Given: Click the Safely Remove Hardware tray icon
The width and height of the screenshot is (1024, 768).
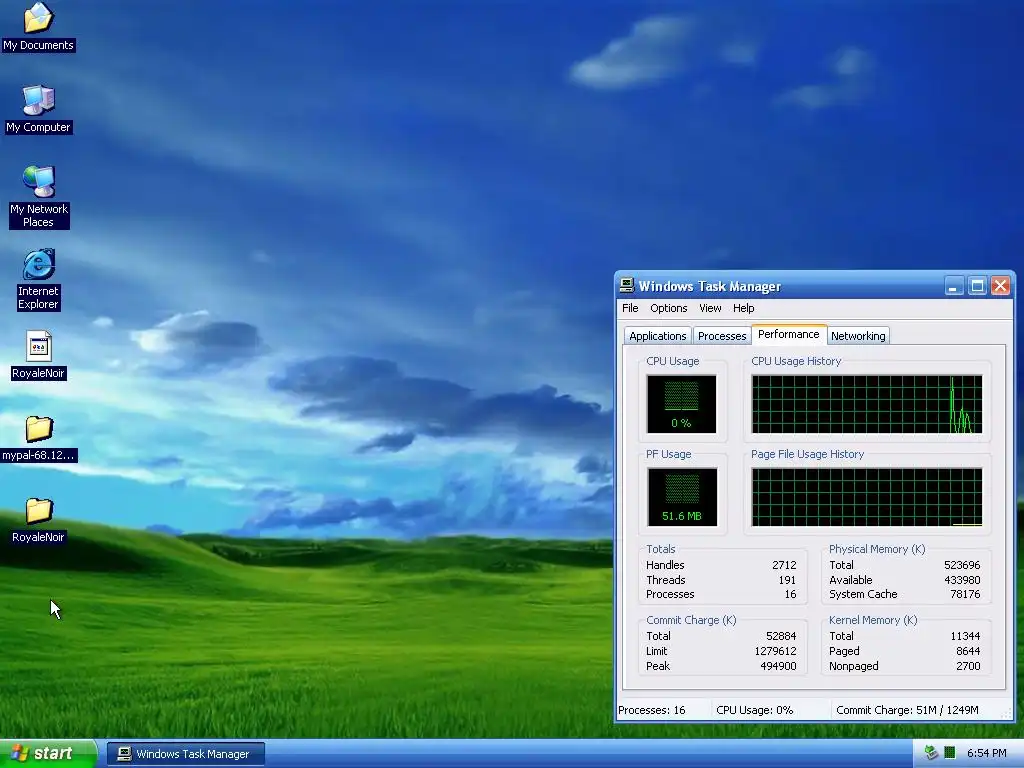Looking at the screenshot, I should click(x=931, y=753).
